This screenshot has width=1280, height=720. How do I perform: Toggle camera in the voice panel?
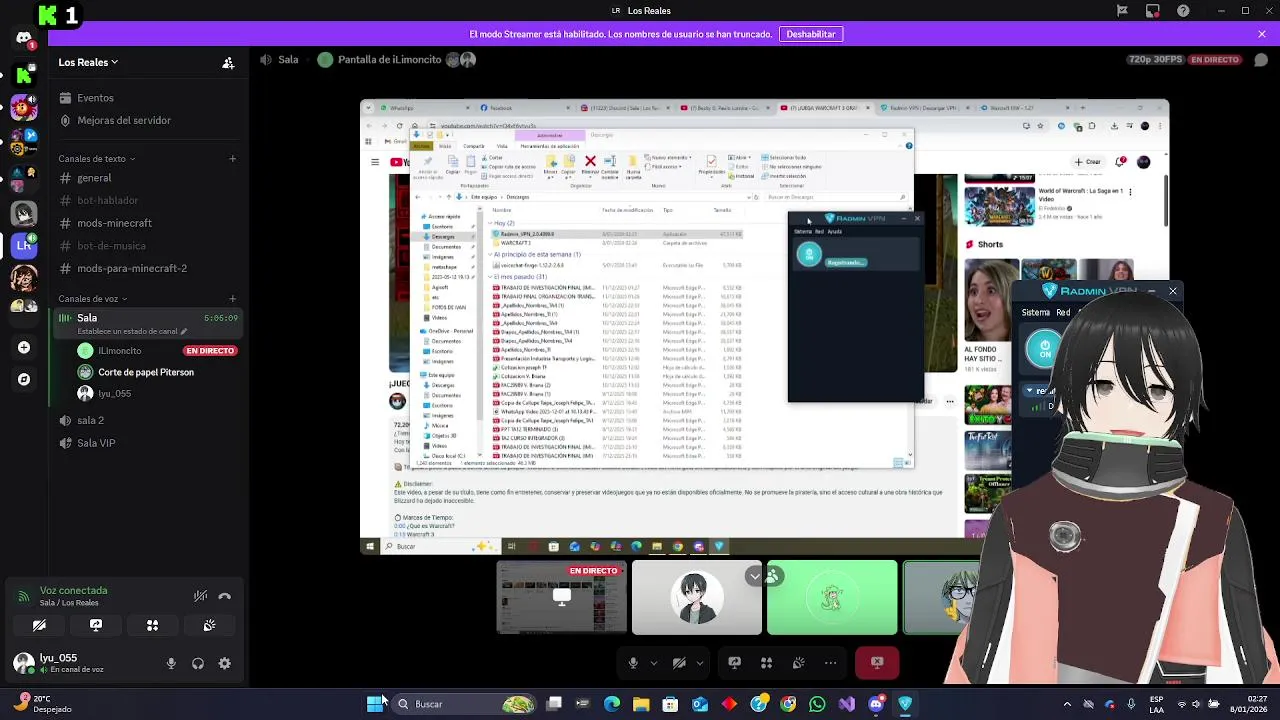click(x=39, y=625)
